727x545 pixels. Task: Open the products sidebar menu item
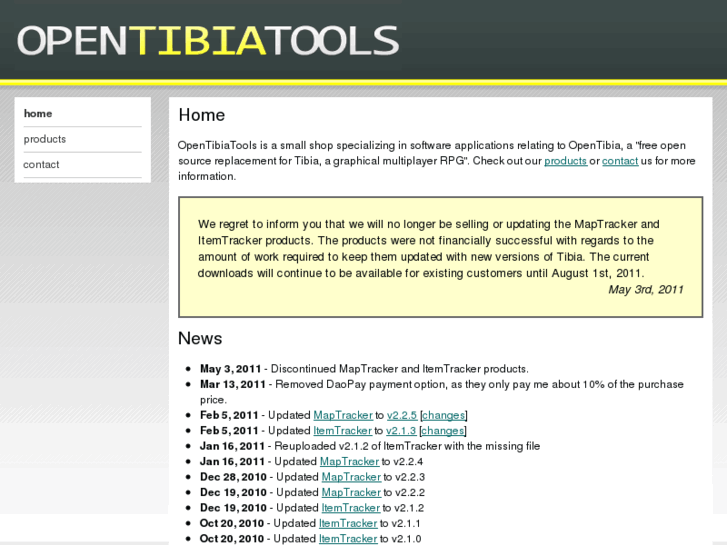[x=45, y=139]
